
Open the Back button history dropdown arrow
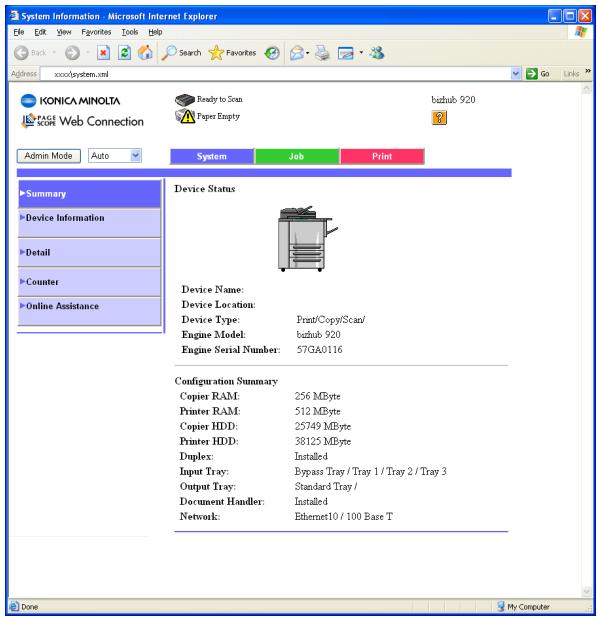(54, 52)
